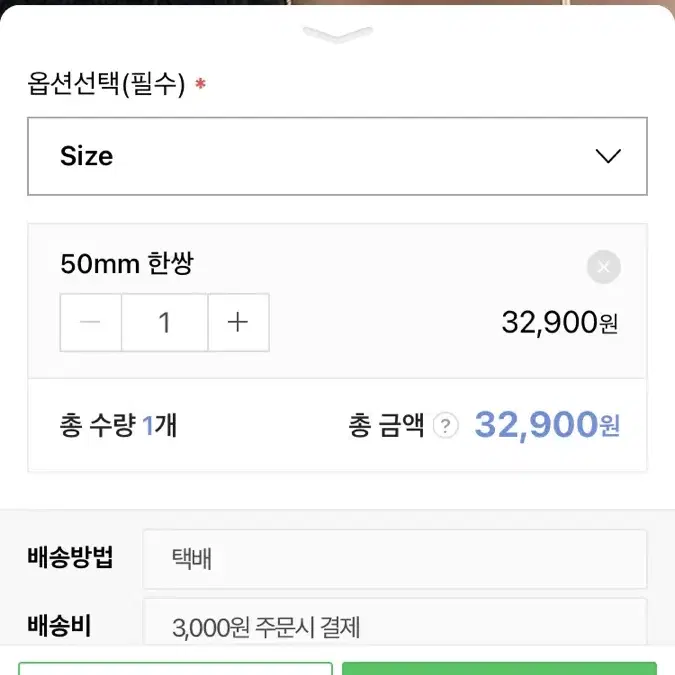Collapse the option sheet with top chevron handle
The width and height of the screenshot is (675, 675).
point(338,34)
